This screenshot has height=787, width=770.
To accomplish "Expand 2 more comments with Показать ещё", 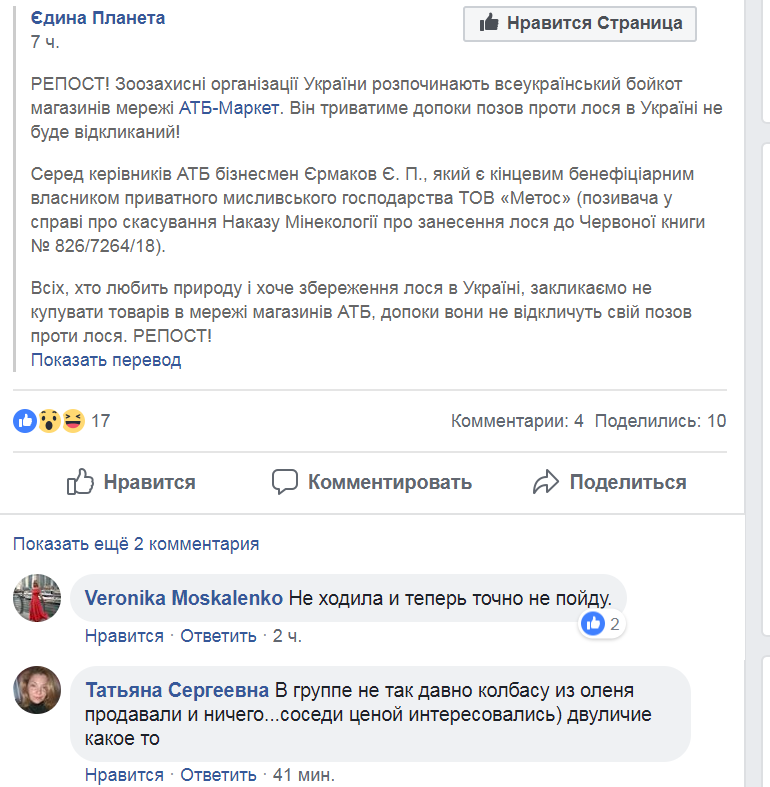I will 136,544.
